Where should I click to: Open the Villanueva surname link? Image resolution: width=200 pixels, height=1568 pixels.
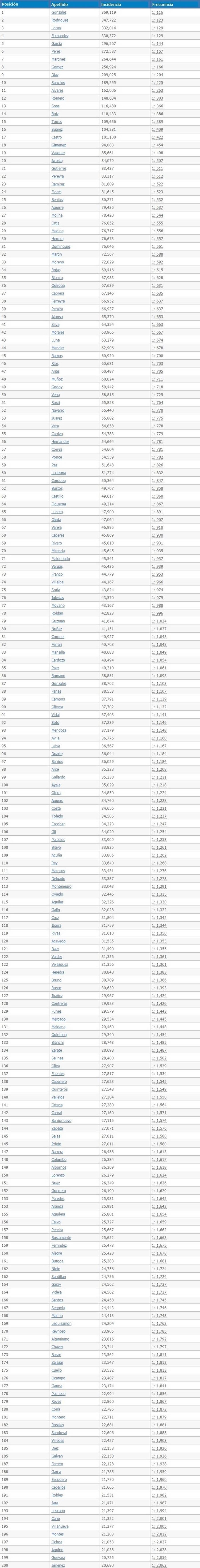[60, 1525]
